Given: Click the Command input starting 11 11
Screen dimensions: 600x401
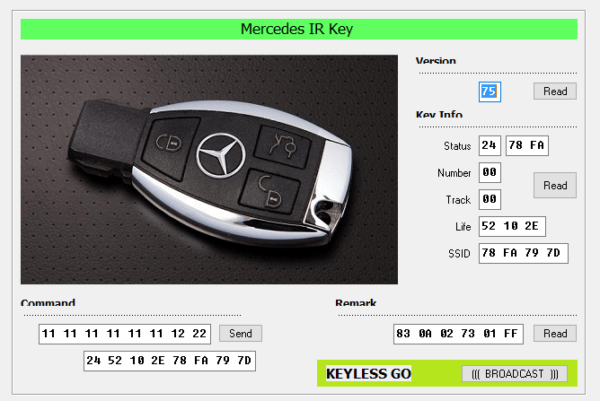Looking at the screenshot, I should pyautogui.click(x=124, y=334).
